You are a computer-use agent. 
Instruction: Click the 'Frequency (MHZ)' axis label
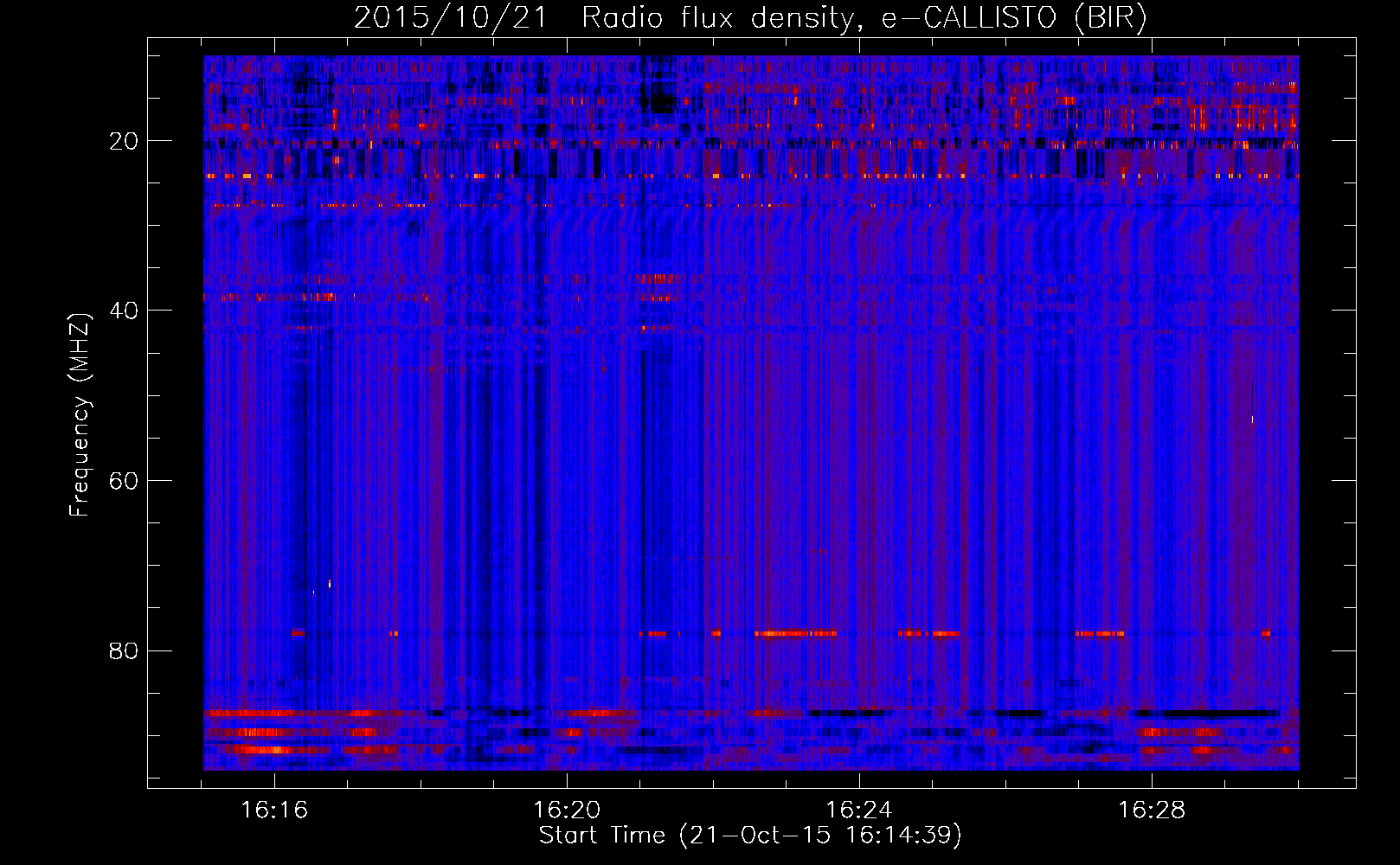point(80,415)
